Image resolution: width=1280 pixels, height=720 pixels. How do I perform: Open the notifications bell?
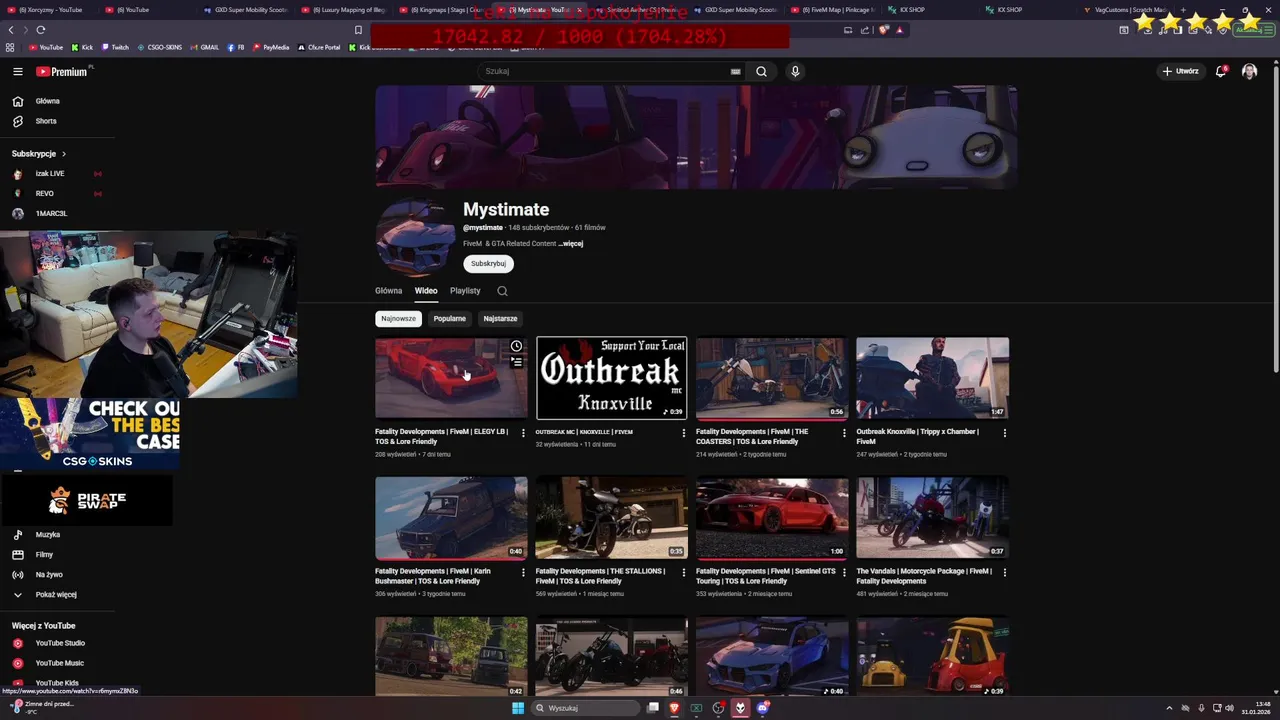pyautogui.click(x=1221, y=71)
